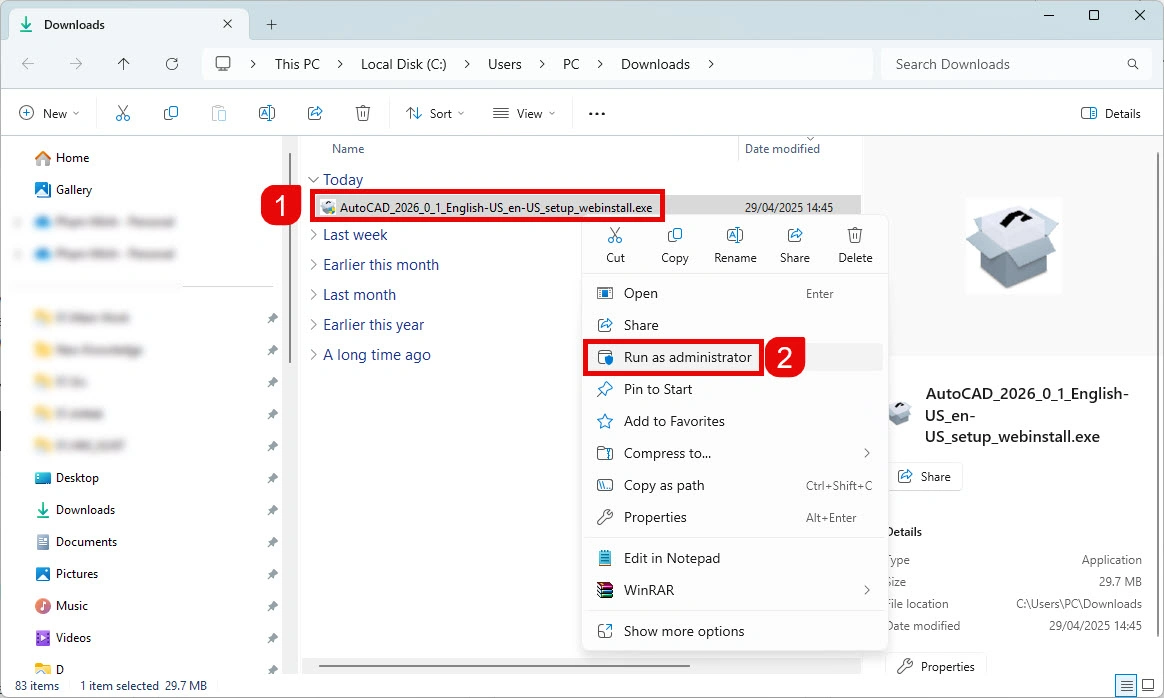The image size is (1164, 698).
Task: Select Add to Favorites
Action: 735,421
